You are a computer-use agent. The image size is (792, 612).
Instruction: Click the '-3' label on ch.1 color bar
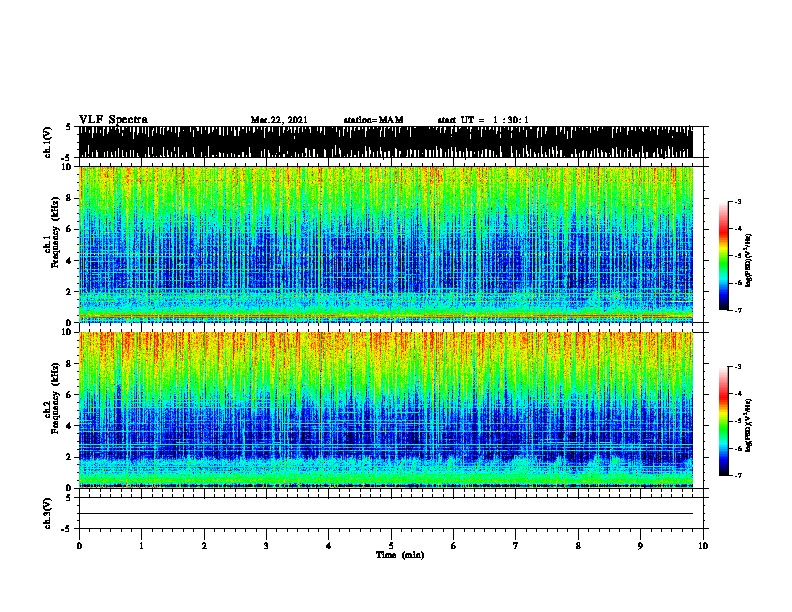(x=737, y=202)
